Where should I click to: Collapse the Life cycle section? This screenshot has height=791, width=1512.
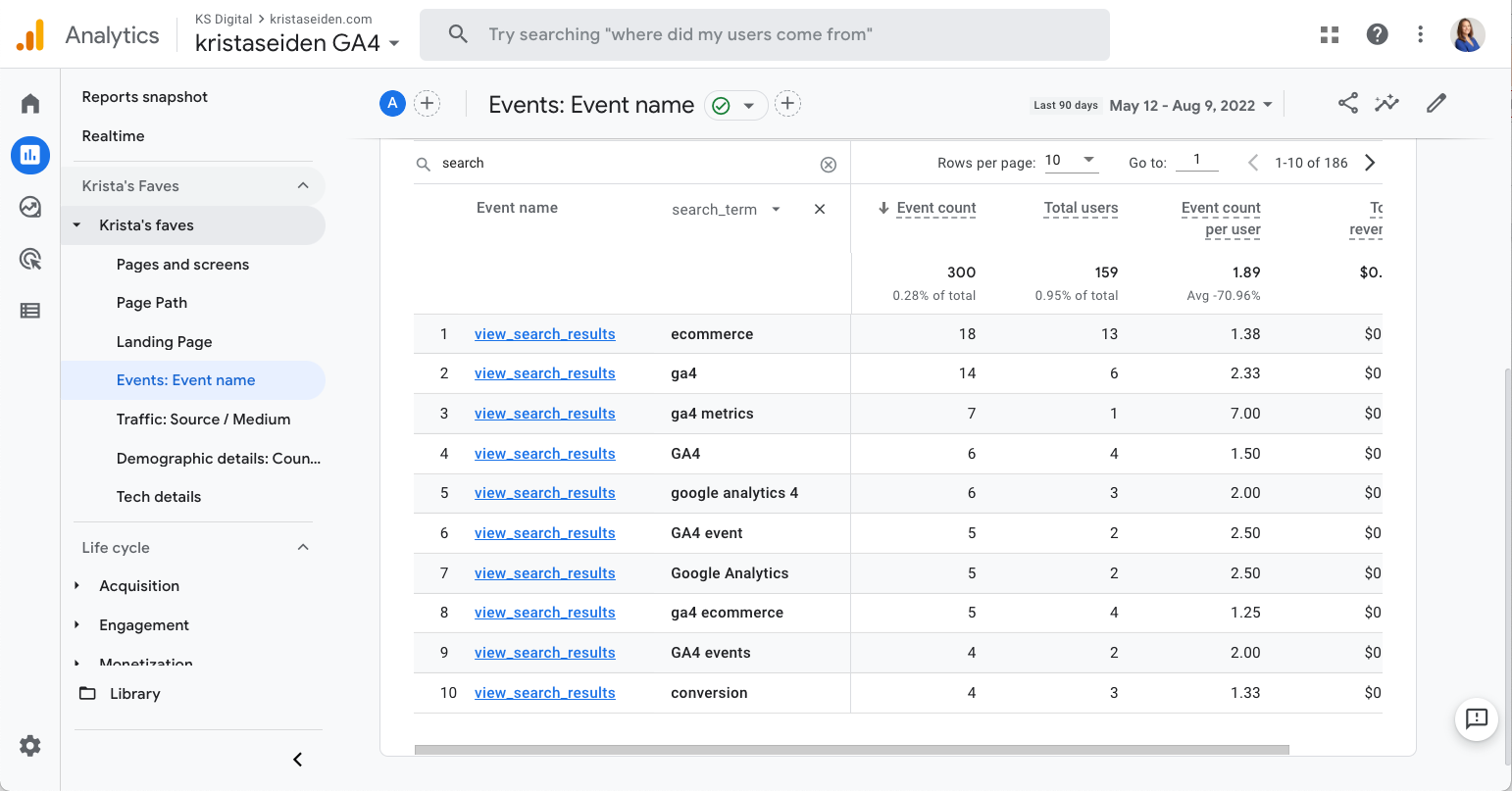click(x=303, y=548)
